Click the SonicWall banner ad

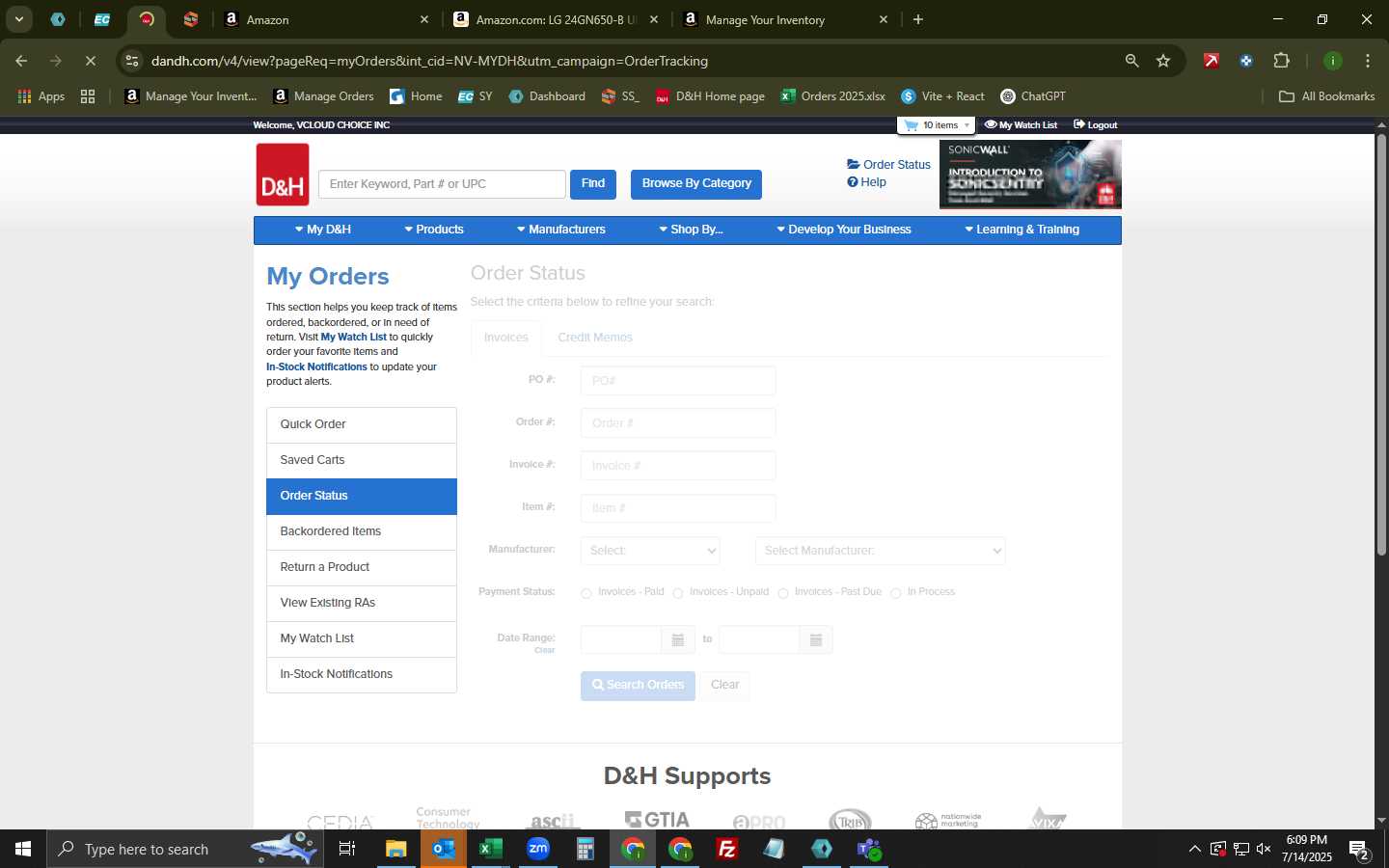tap(1030, 175)
